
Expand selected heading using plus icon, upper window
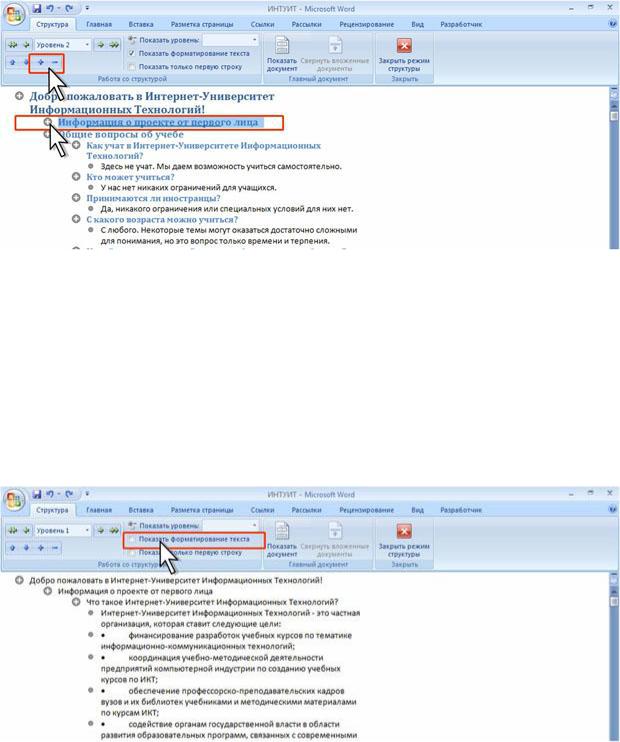[x=41, y=62]
